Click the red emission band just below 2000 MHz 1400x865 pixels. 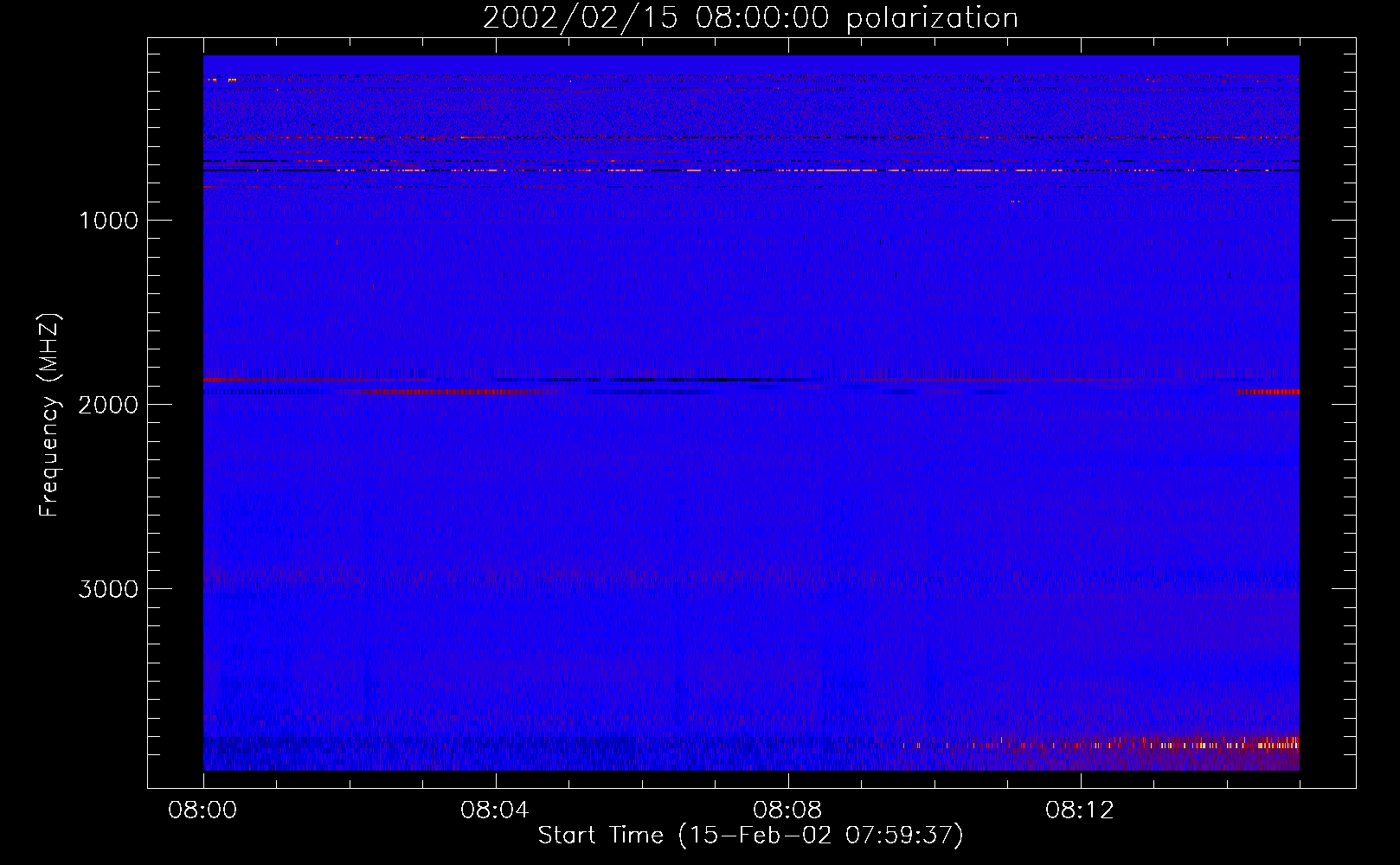[446, 392]
